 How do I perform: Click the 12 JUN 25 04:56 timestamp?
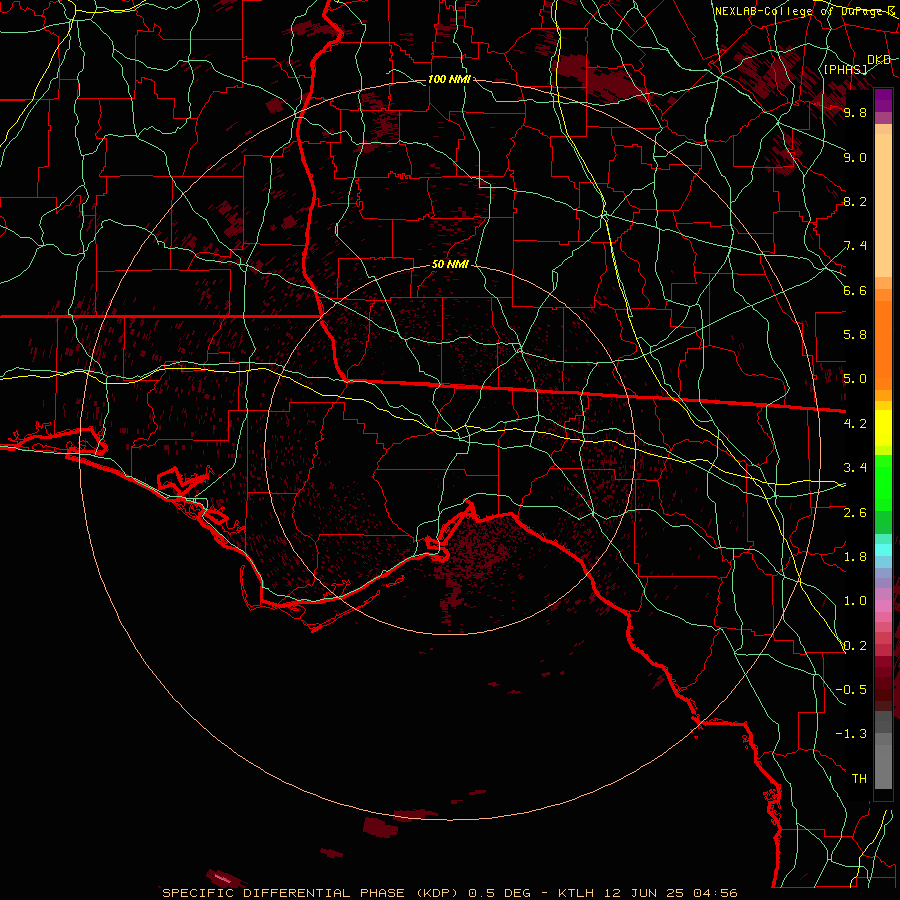(670, 893)
